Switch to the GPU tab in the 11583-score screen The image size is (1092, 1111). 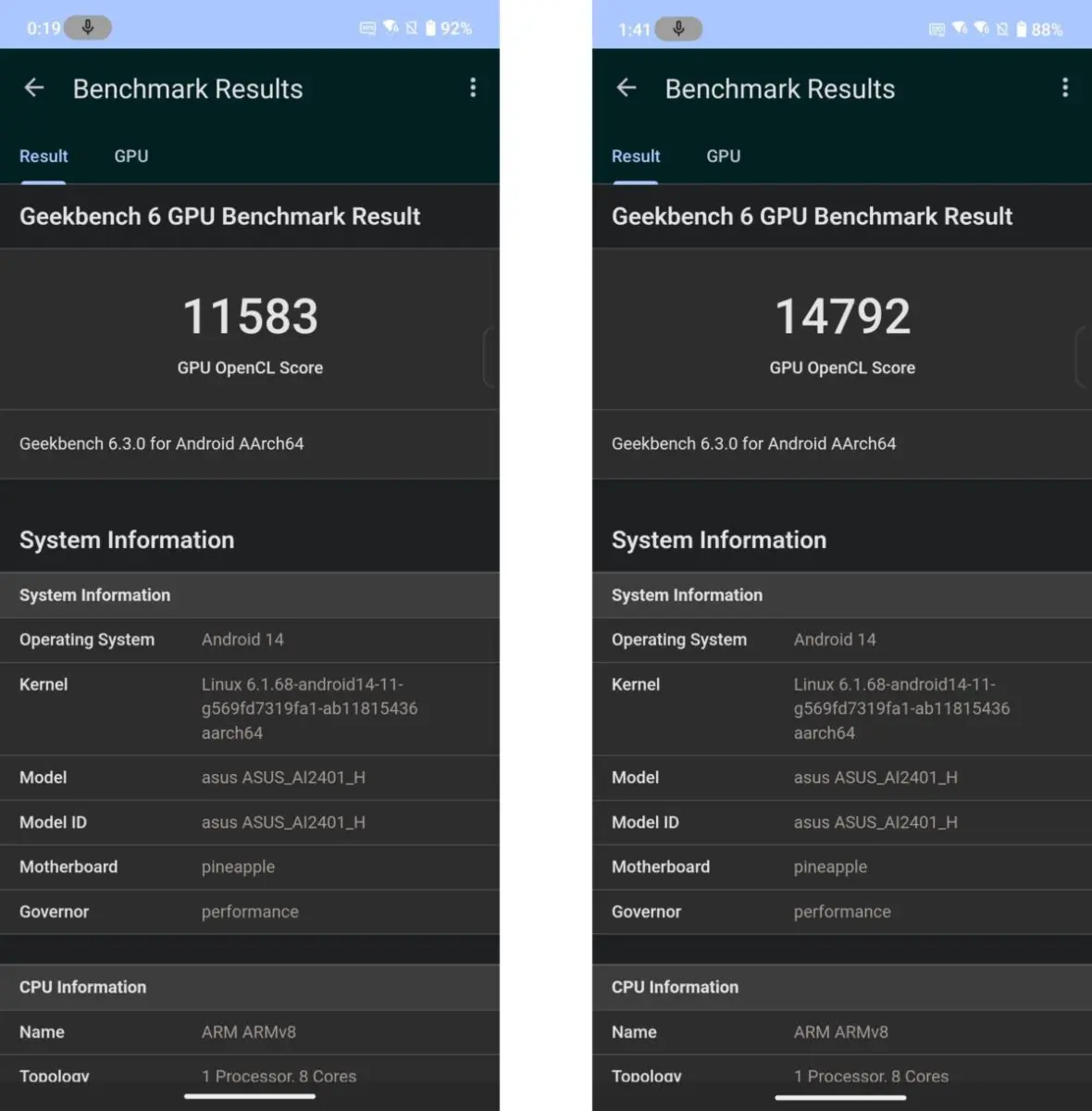point(131,156)
